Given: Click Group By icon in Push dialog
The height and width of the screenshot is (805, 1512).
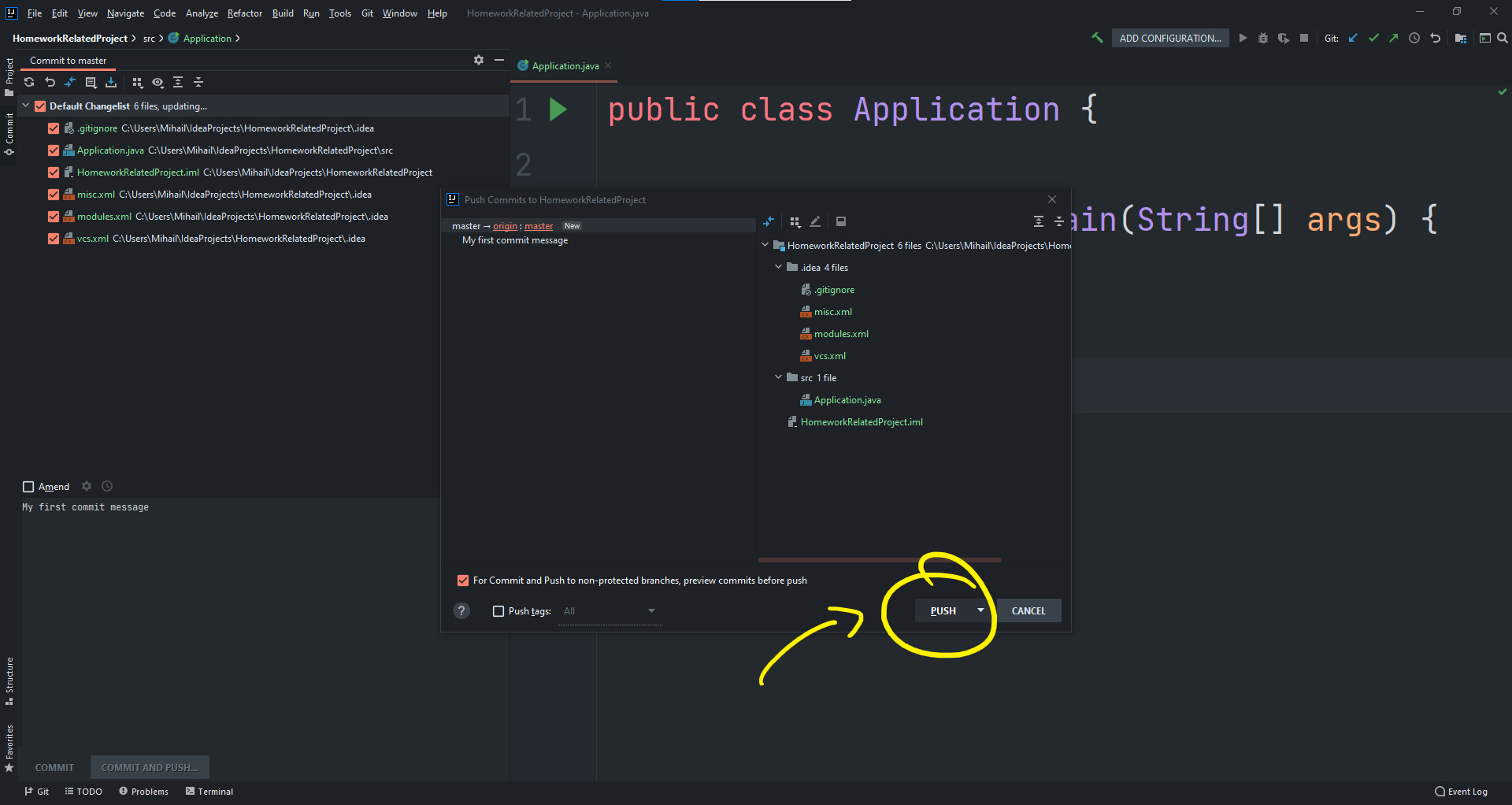Looking at the screenshot, I should 795,221.
